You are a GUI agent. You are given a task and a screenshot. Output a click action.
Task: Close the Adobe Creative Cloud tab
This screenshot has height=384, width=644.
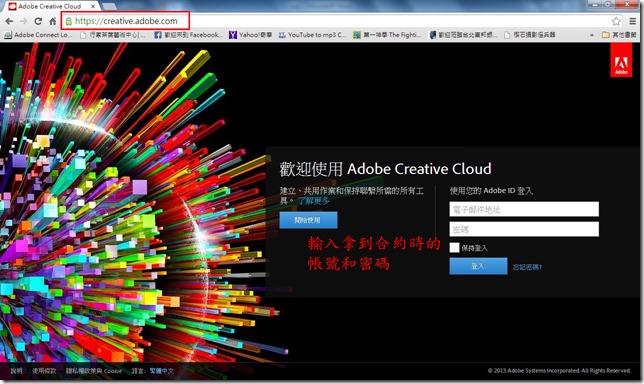click(93, 6)
